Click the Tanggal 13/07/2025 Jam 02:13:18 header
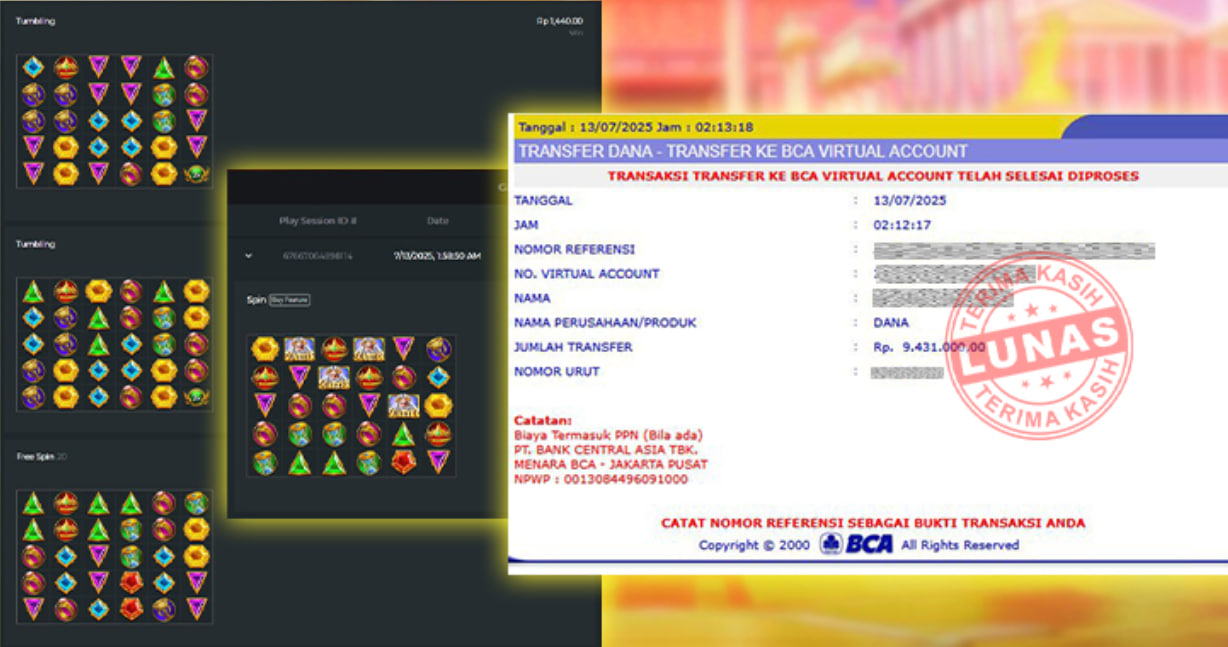Image resolution: width=1228 pixels, height=647 pixels. (636, 127)
